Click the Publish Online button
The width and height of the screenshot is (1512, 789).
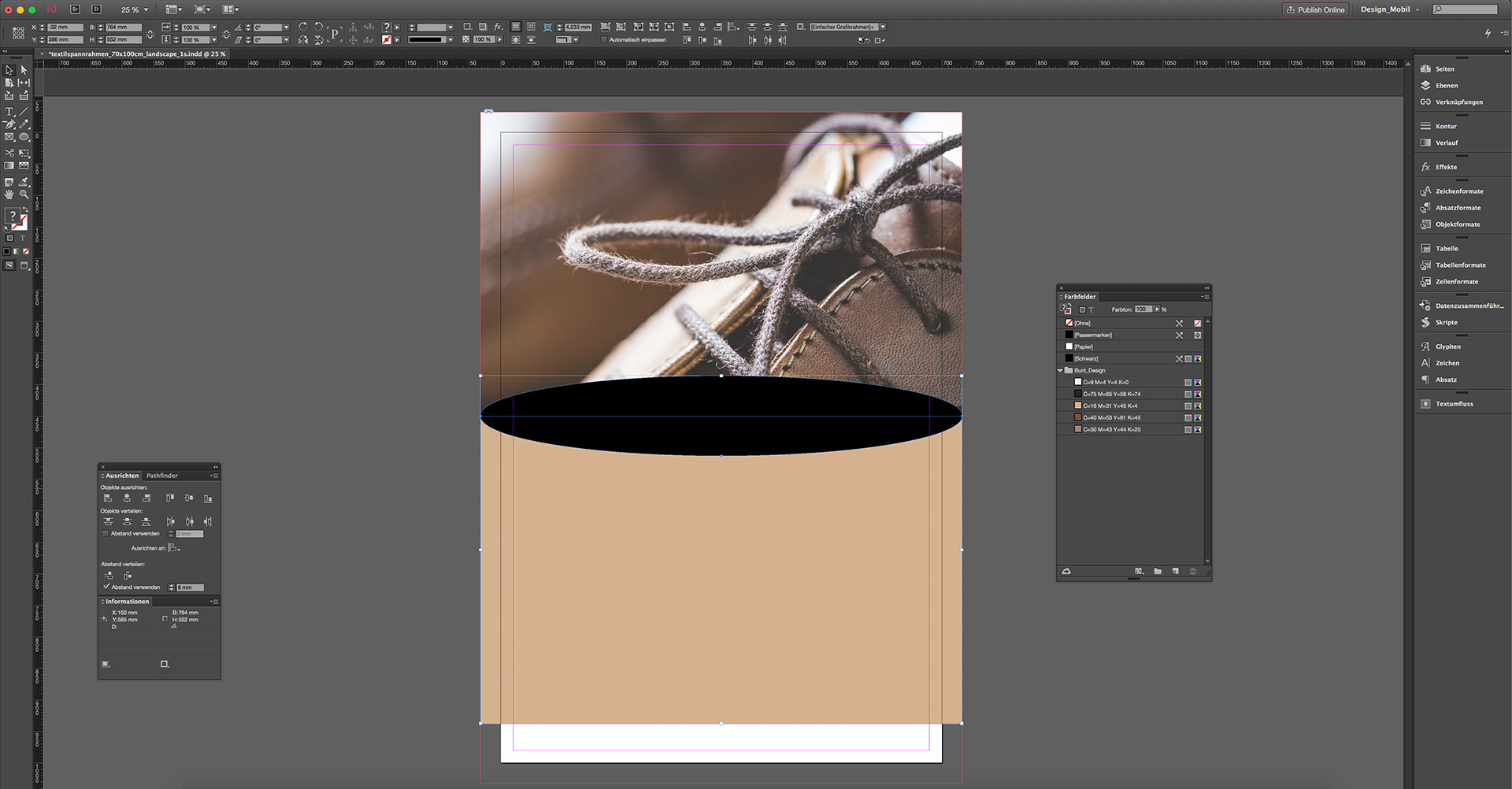(1315, 9)
